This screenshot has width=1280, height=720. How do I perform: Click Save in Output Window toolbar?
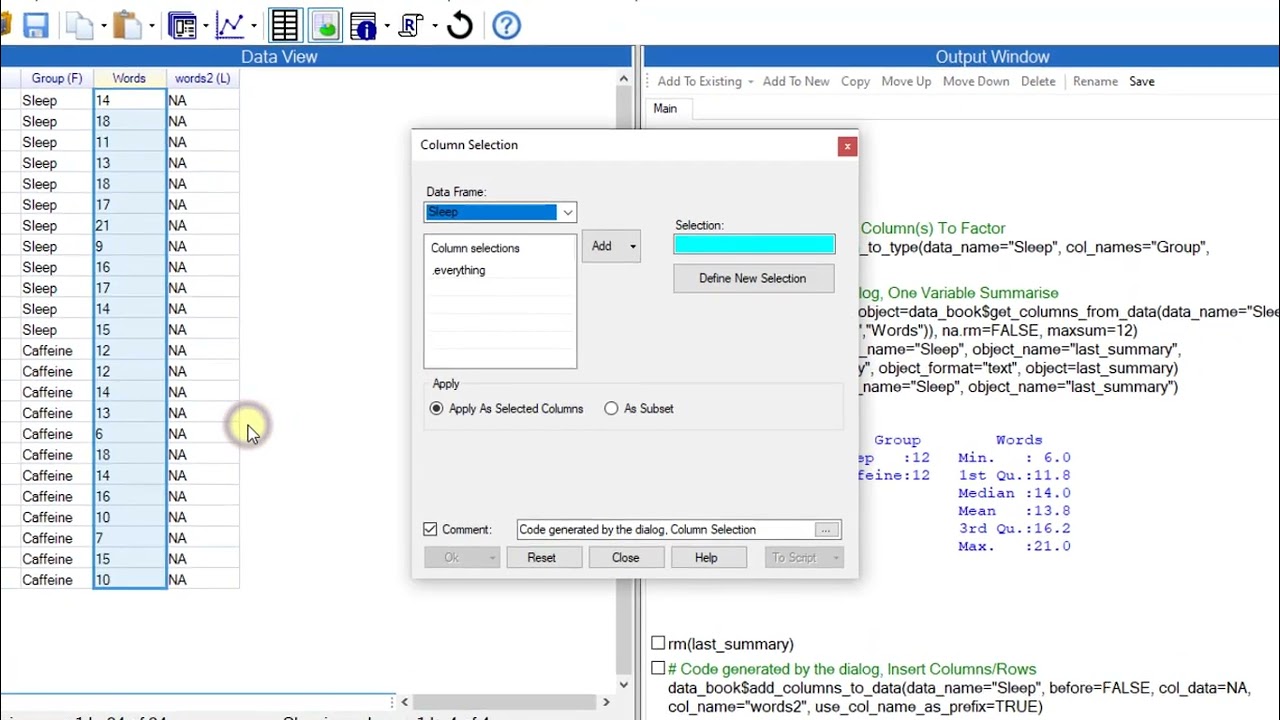pyautogui.click(x=1142, y=82)
